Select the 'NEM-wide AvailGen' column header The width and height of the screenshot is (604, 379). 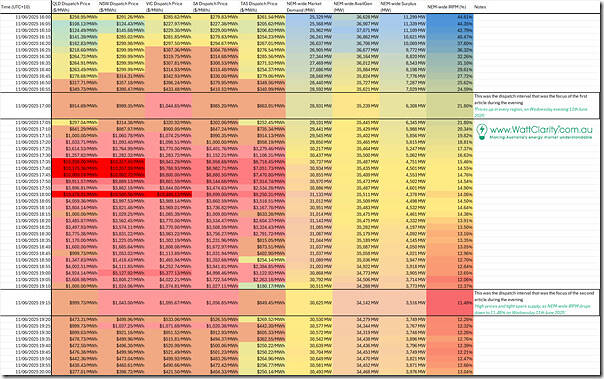(356, 7)
